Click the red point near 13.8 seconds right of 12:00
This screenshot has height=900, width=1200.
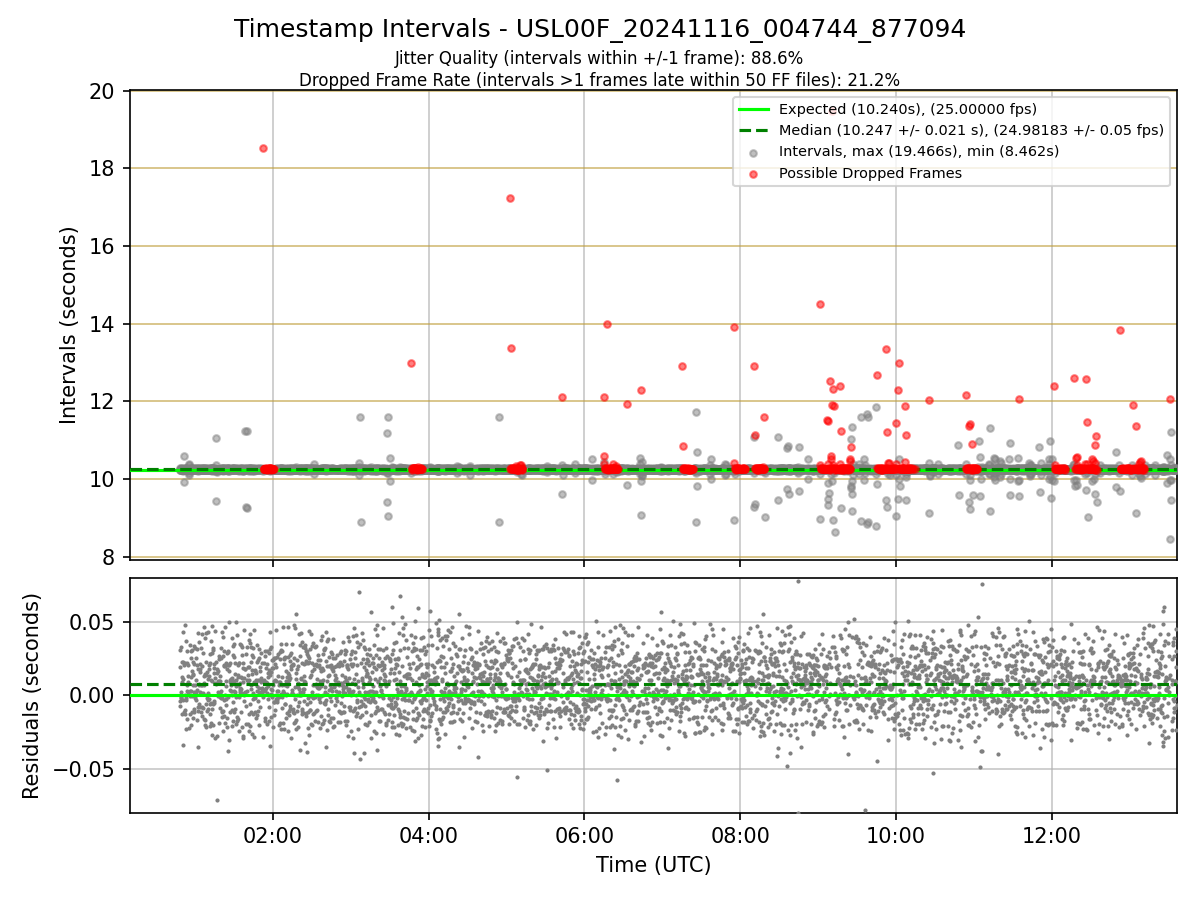point(1120,330)
